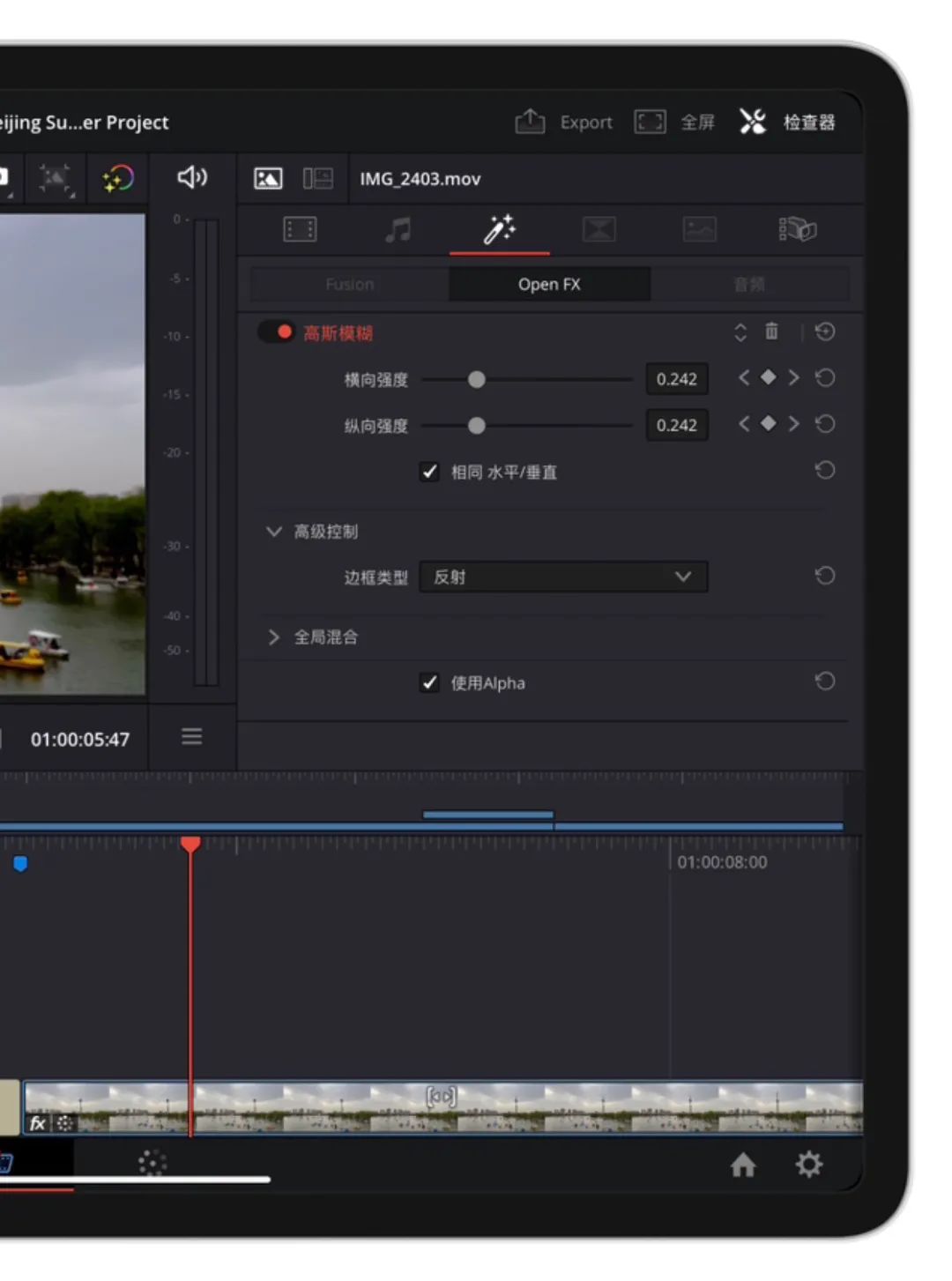Open the viewer options hamburger menu

pyautogui.click(x=192, y=736)
